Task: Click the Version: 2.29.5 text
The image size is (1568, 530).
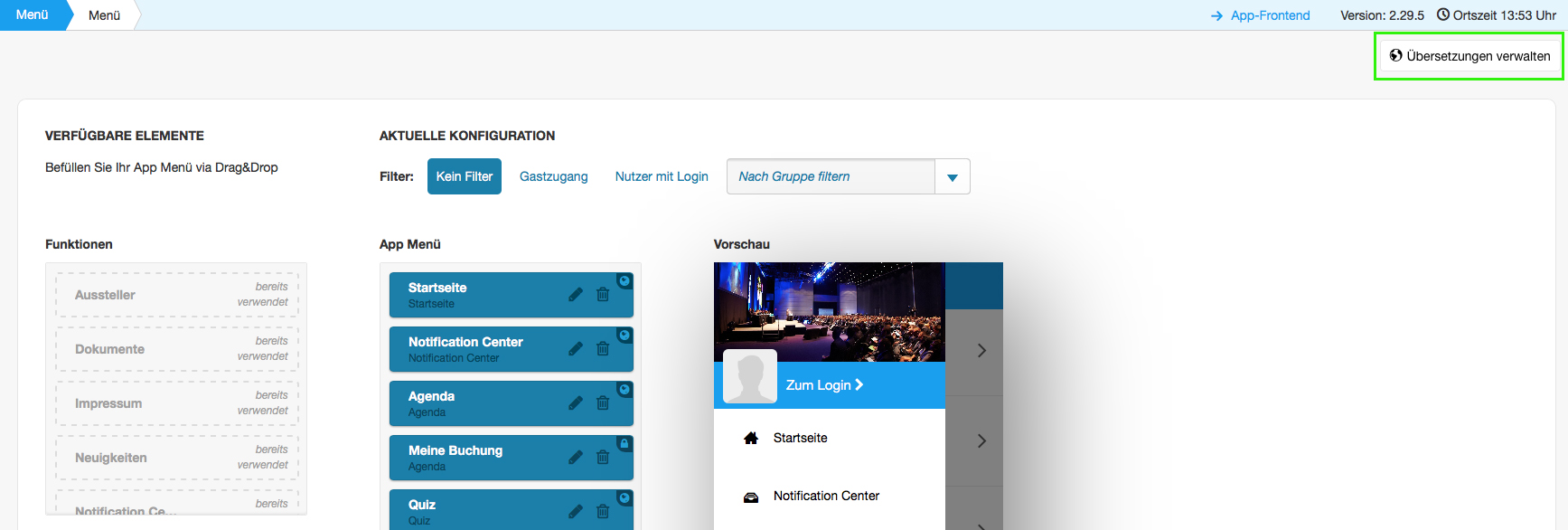Action: (1382, 15)
